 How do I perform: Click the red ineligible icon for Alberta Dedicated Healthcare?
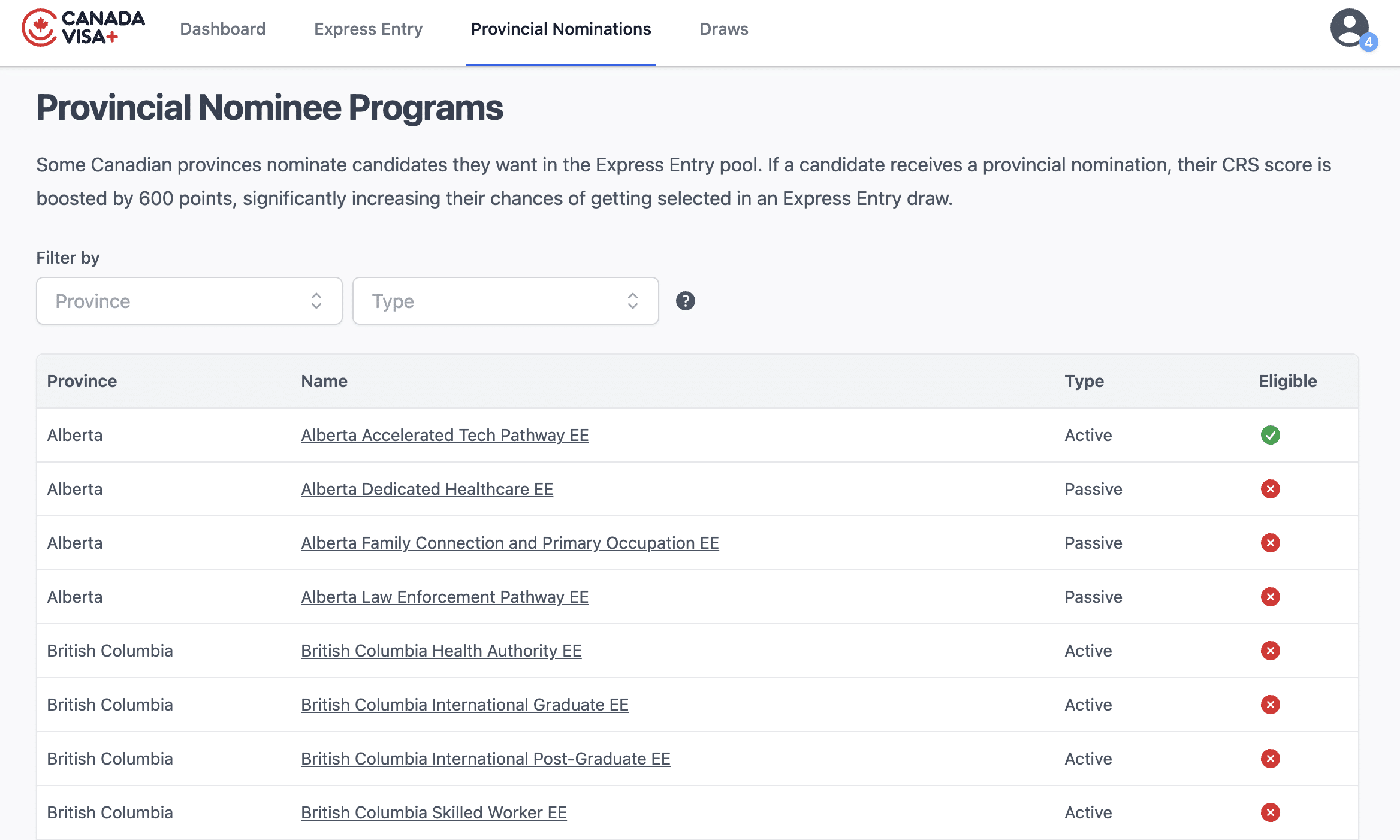point(1270,489)
